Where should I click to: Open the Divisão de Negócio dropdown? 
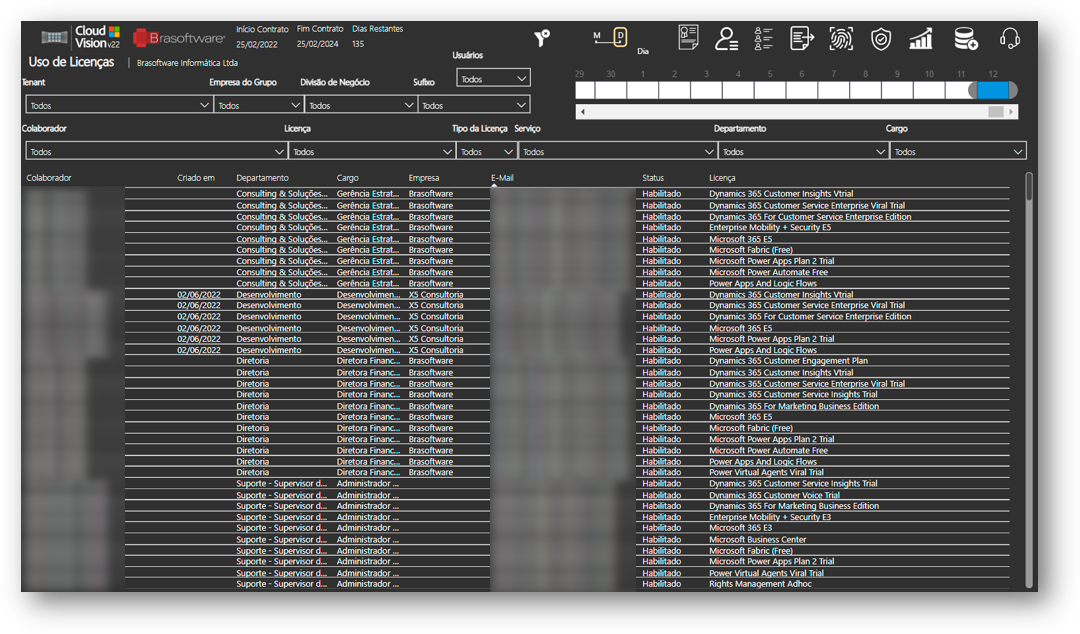(361, 105)
